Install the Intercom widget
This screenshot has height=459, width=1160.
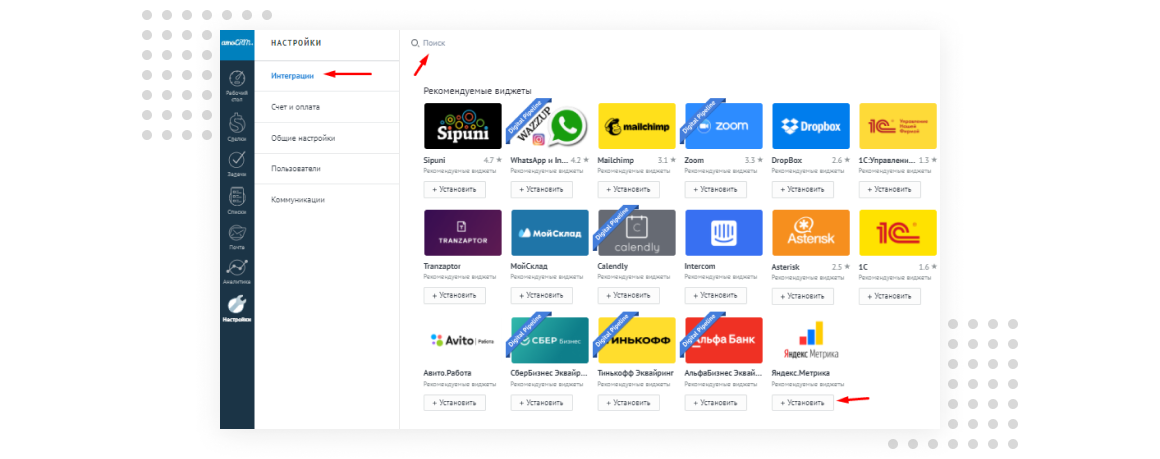pyautogui.click(x=716, y=295)
